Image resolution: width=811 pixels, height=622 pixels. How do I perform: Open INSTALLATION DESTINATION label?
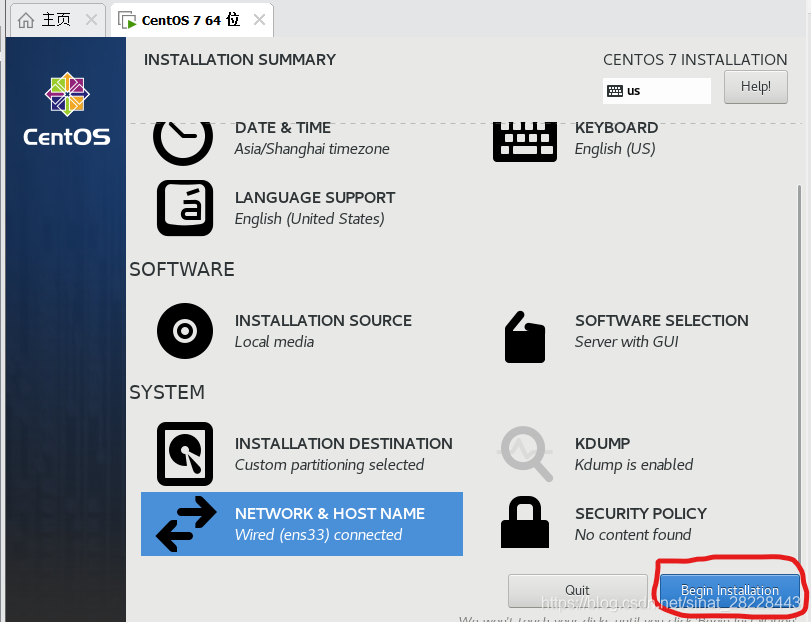pyautogui.click(x=344, y=444)
